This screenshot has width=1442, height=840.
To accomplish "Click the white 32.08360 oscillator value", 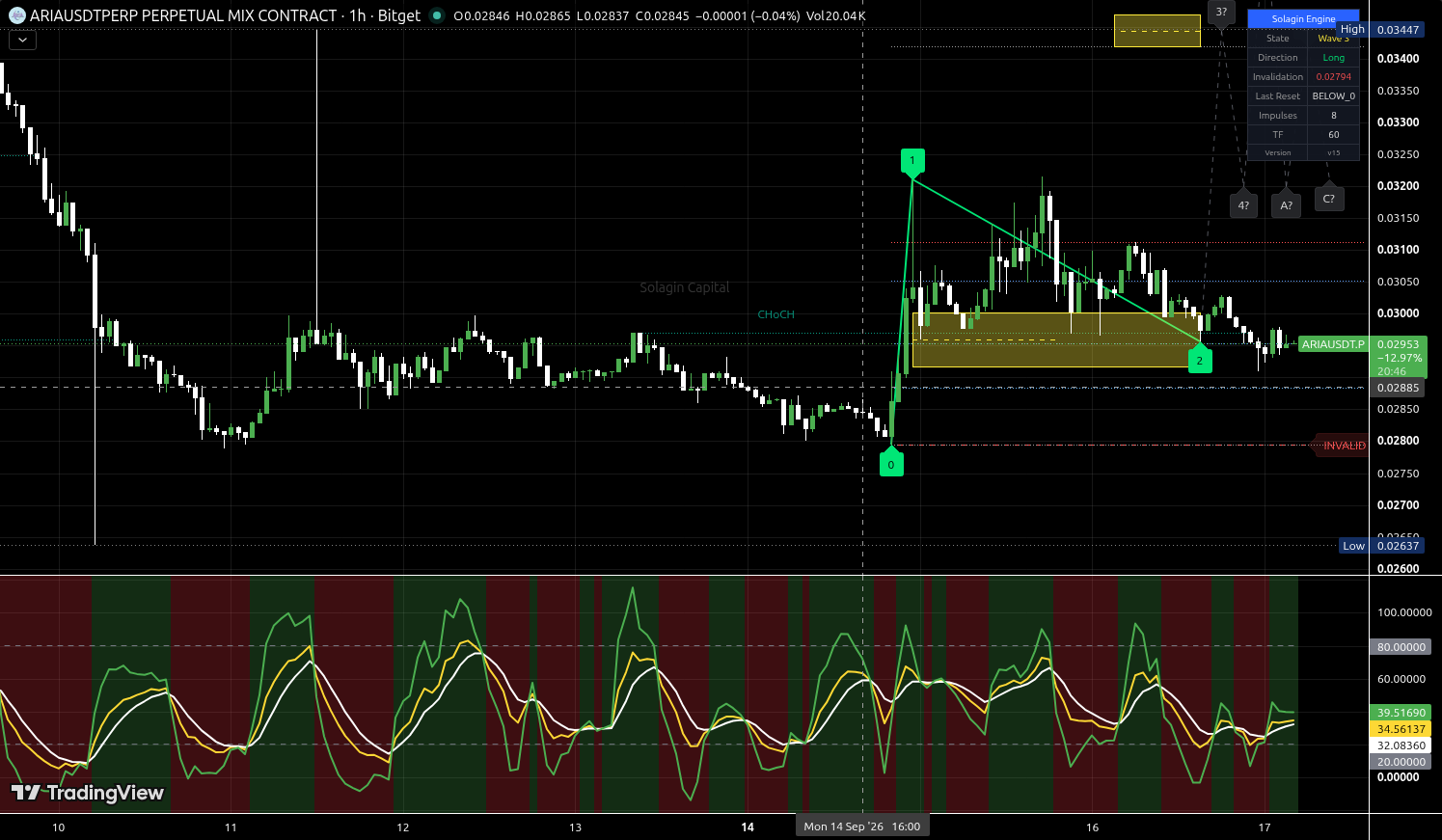I will coord(1401,745).
